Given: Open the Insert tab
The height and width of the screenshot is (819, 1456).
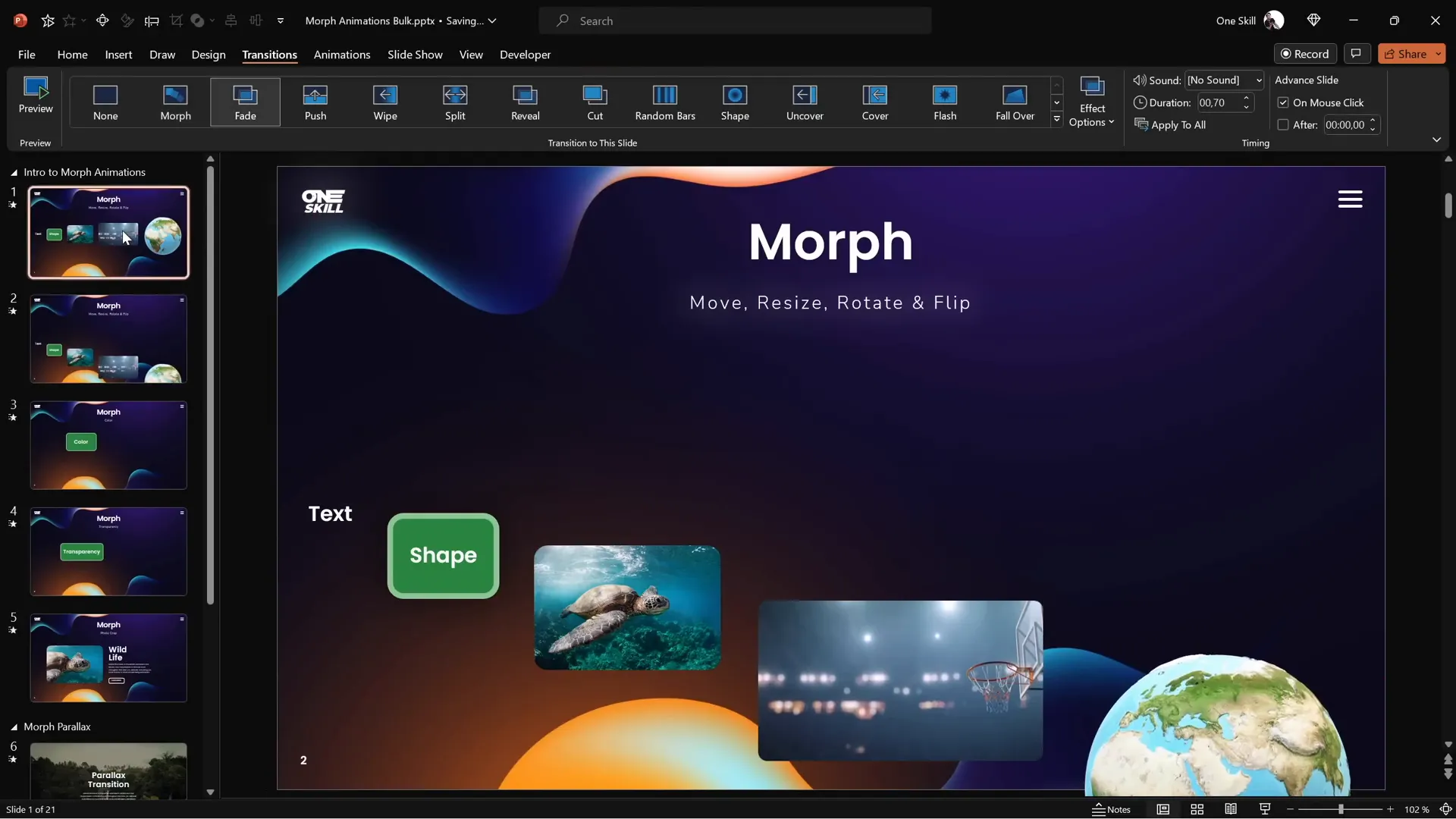Looking at the screenshot, I should 118,55.
